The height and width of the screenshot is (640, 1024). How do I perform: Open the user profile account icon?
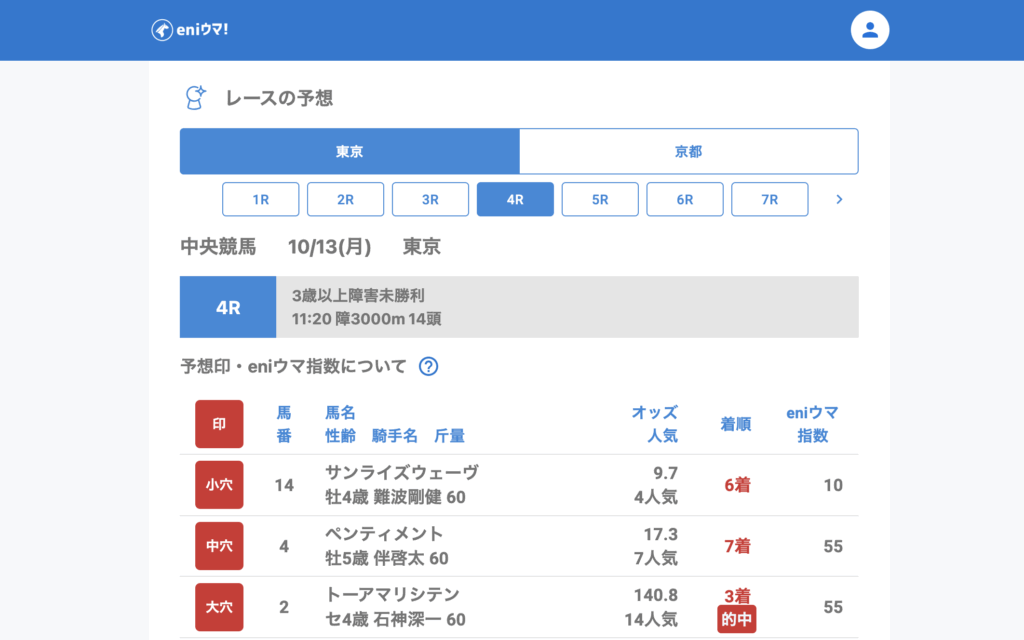(870, 30)
